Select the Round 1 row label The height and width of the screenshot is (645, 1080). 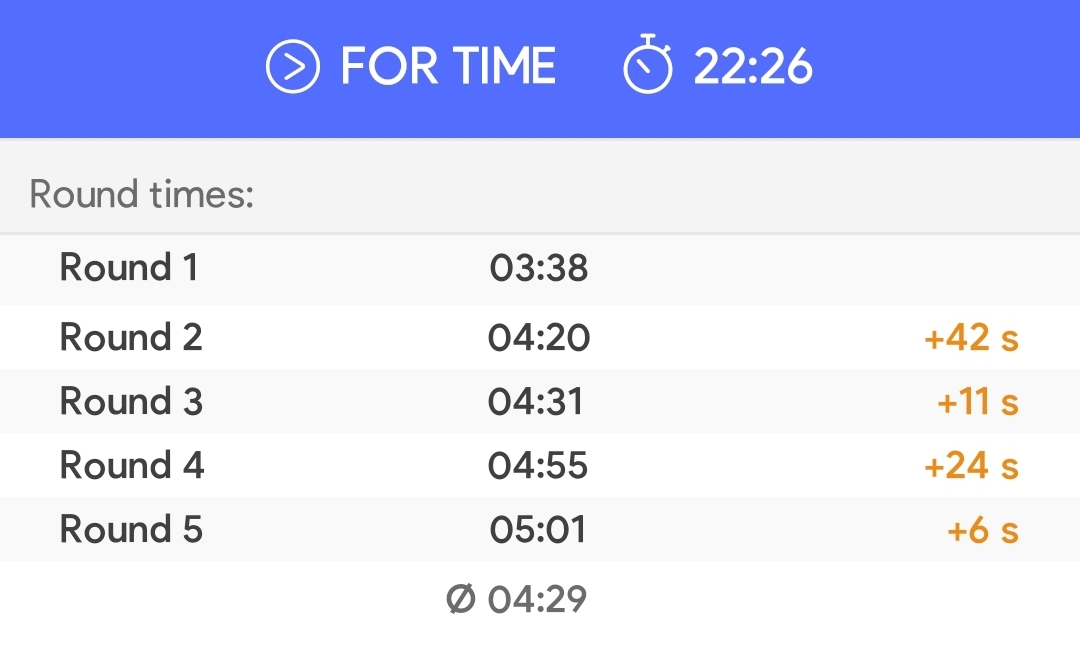pyautogui.click(x=129, y=267)
